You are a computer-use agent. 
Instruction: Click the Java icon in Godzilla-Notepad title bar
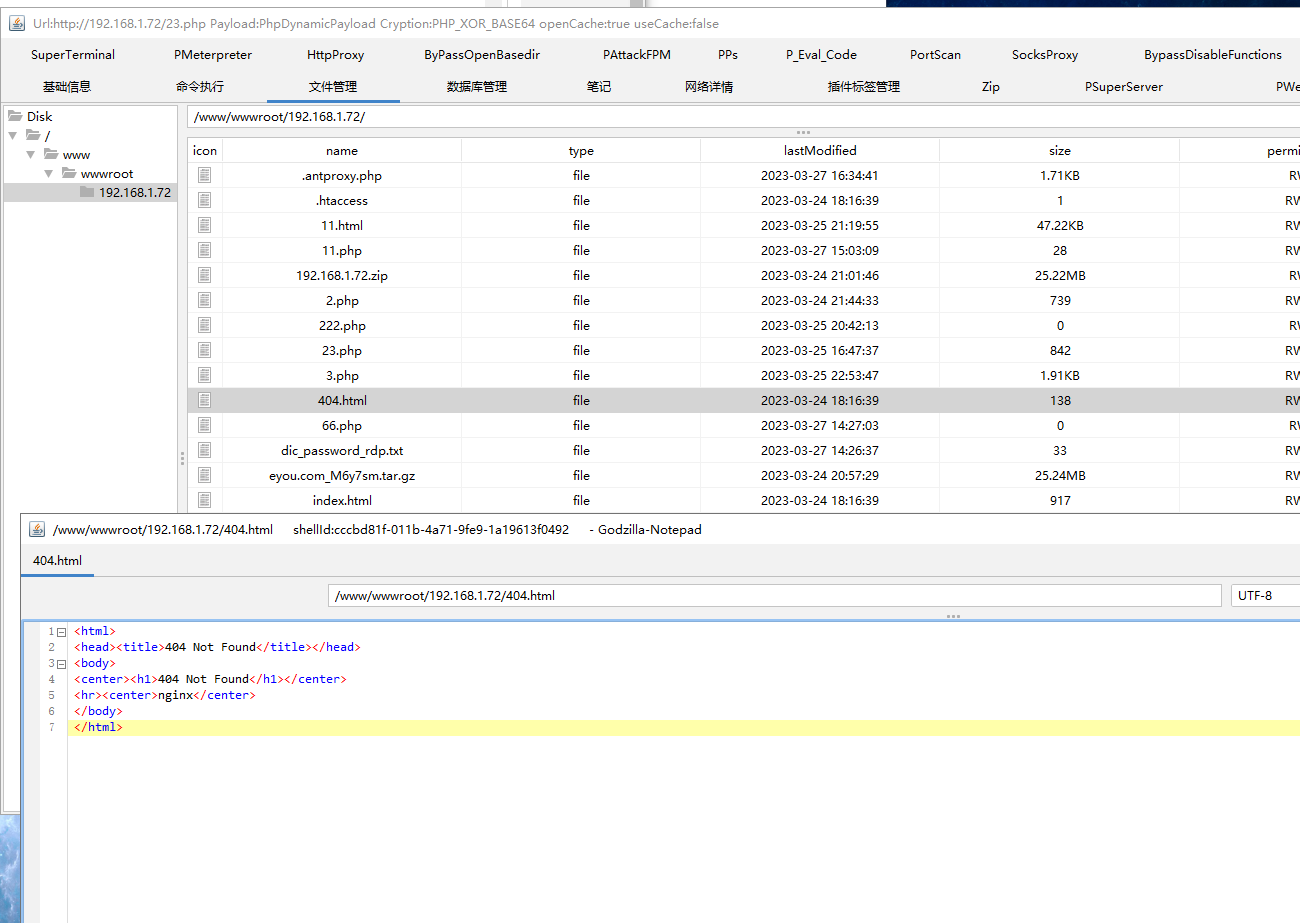click(37, 529)
